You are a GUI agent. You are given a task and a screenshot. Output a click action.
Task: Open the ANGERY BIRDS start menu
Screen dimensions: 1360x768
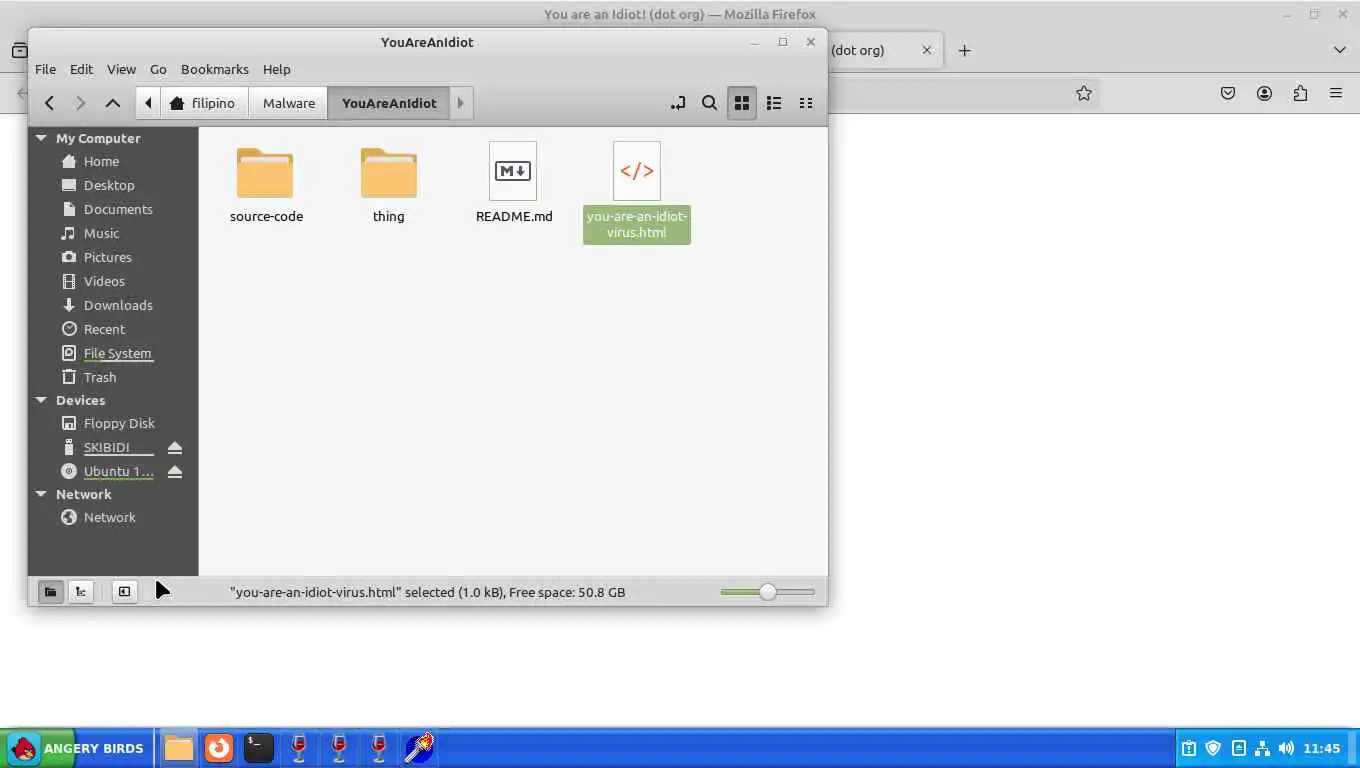pyautogui.click(x=77, y=748)
